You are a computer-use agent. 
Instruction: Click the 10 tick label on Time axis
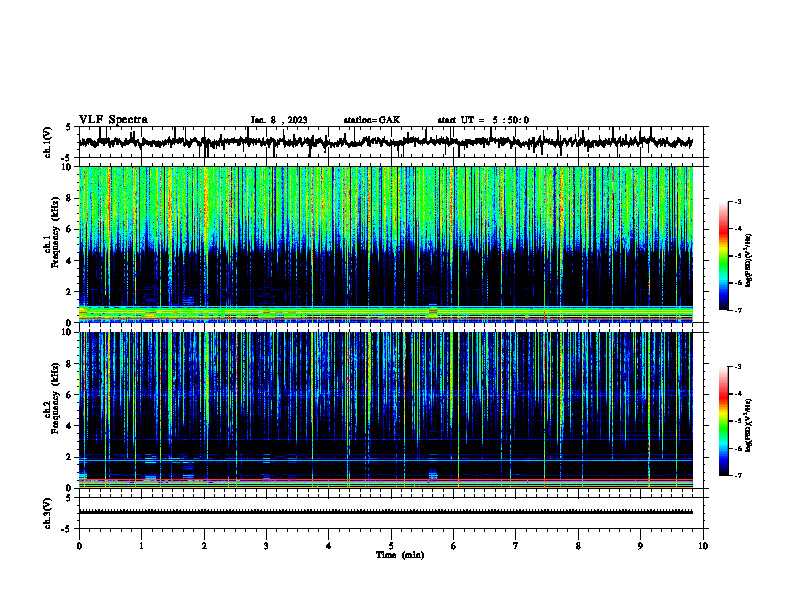pos(703,546)
